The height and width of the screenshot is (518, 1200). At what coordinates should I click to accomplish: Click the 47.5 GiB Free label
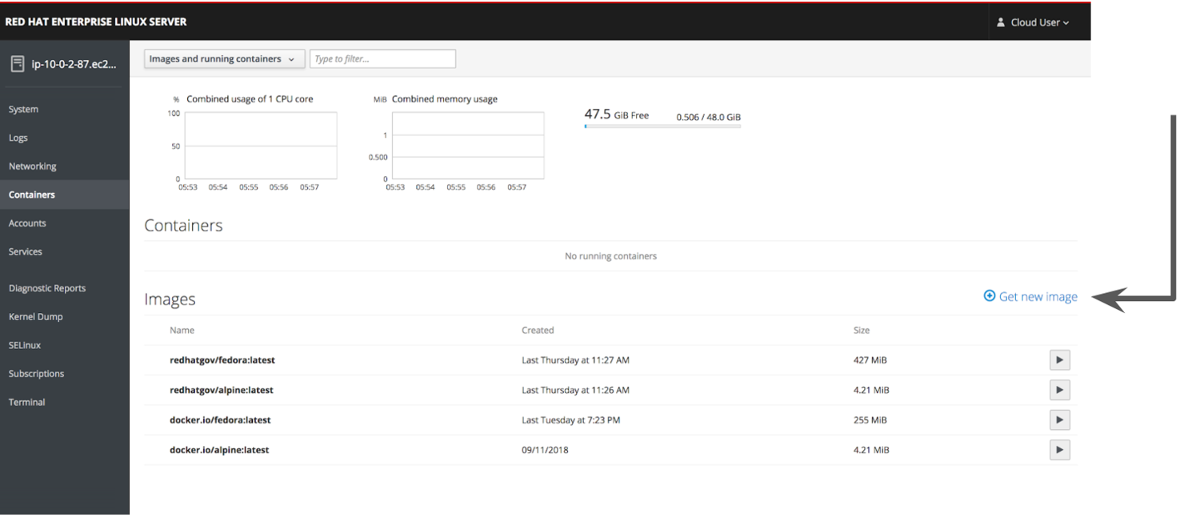617,115
